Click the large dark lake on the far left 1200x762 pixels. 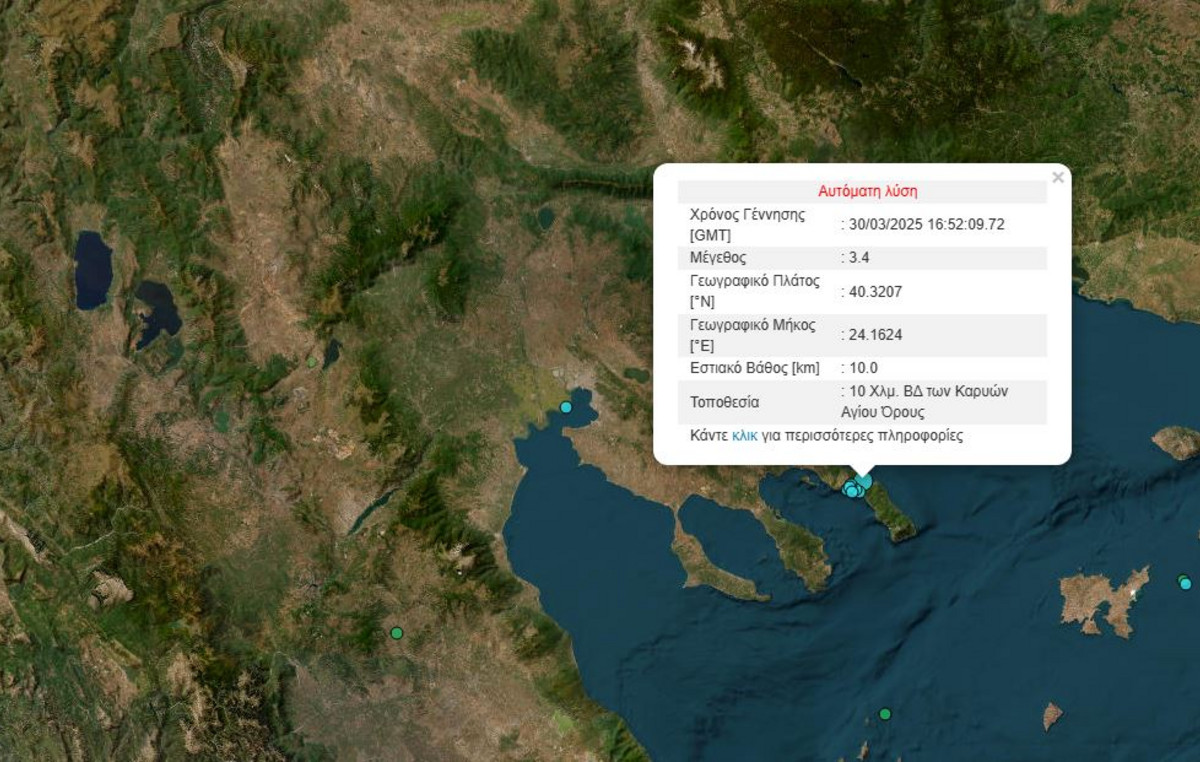coord(93,270)
